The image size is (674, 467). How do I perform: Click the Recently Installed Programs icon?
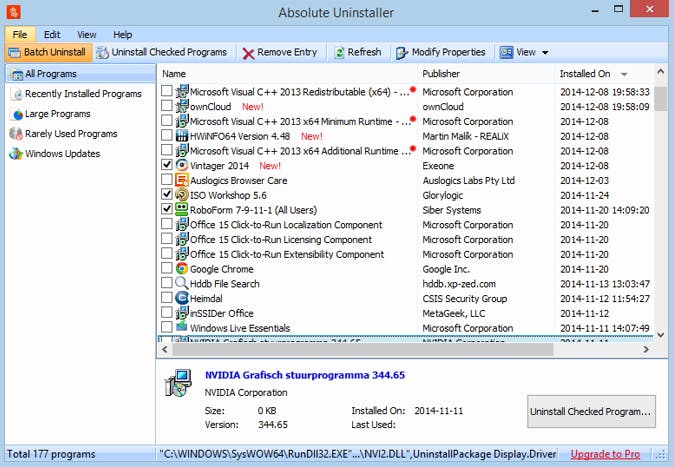coord(17,94)
